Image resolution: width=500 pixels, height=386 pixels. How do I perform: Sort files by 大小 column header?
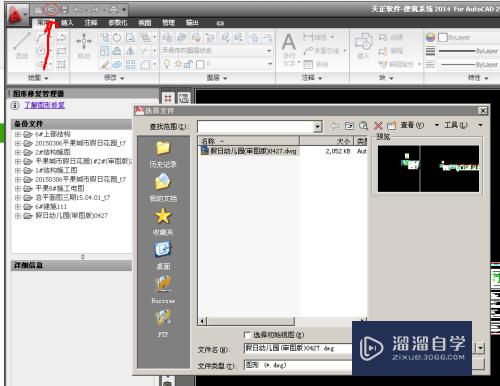pos(326,141)
